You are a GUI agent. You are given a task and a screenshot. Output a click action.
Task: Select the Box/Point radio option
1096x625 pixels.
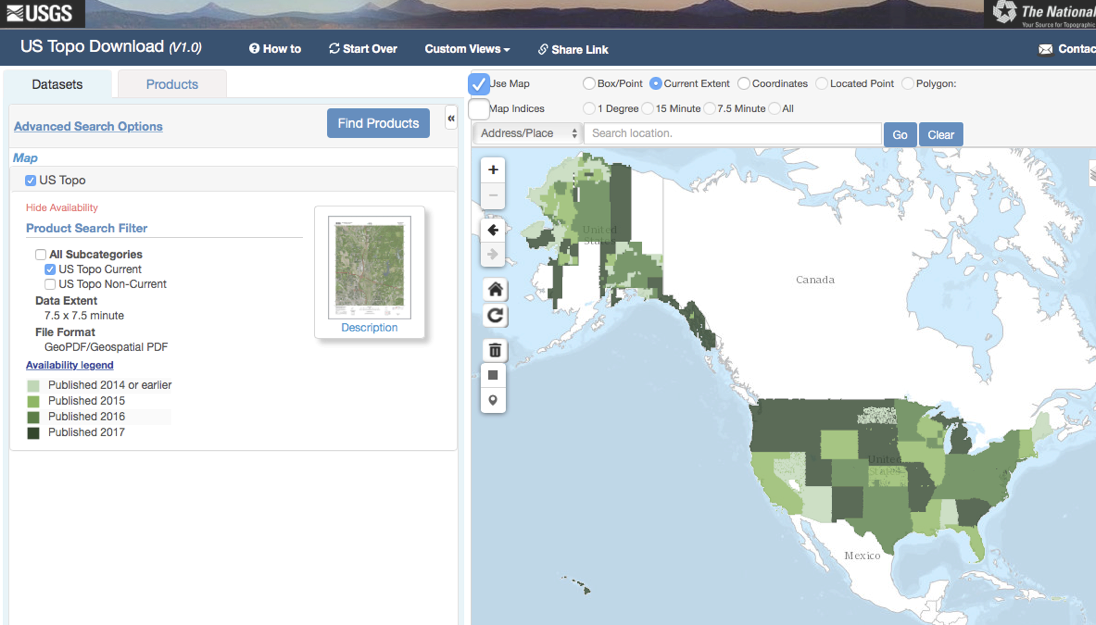point(589,84)
